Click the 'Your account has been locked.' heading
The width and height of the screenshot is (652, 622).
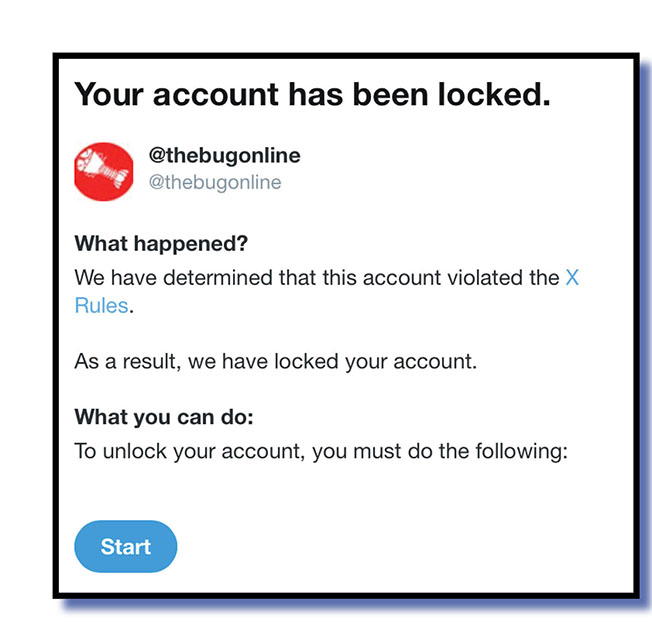[313, 95]
